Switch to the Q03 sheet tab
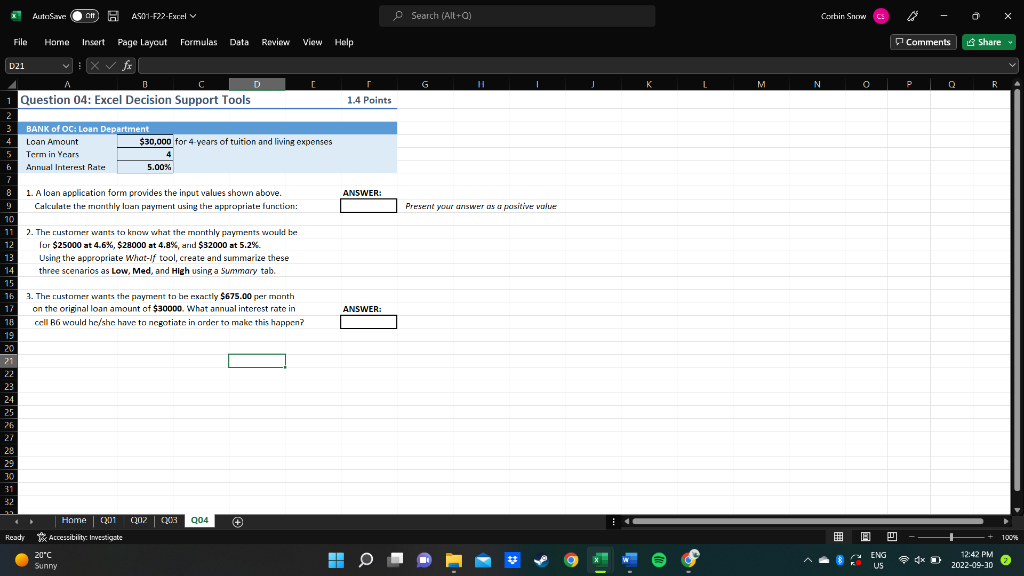The width and height of the screenshot is (1024, 576). coord(168,520)
